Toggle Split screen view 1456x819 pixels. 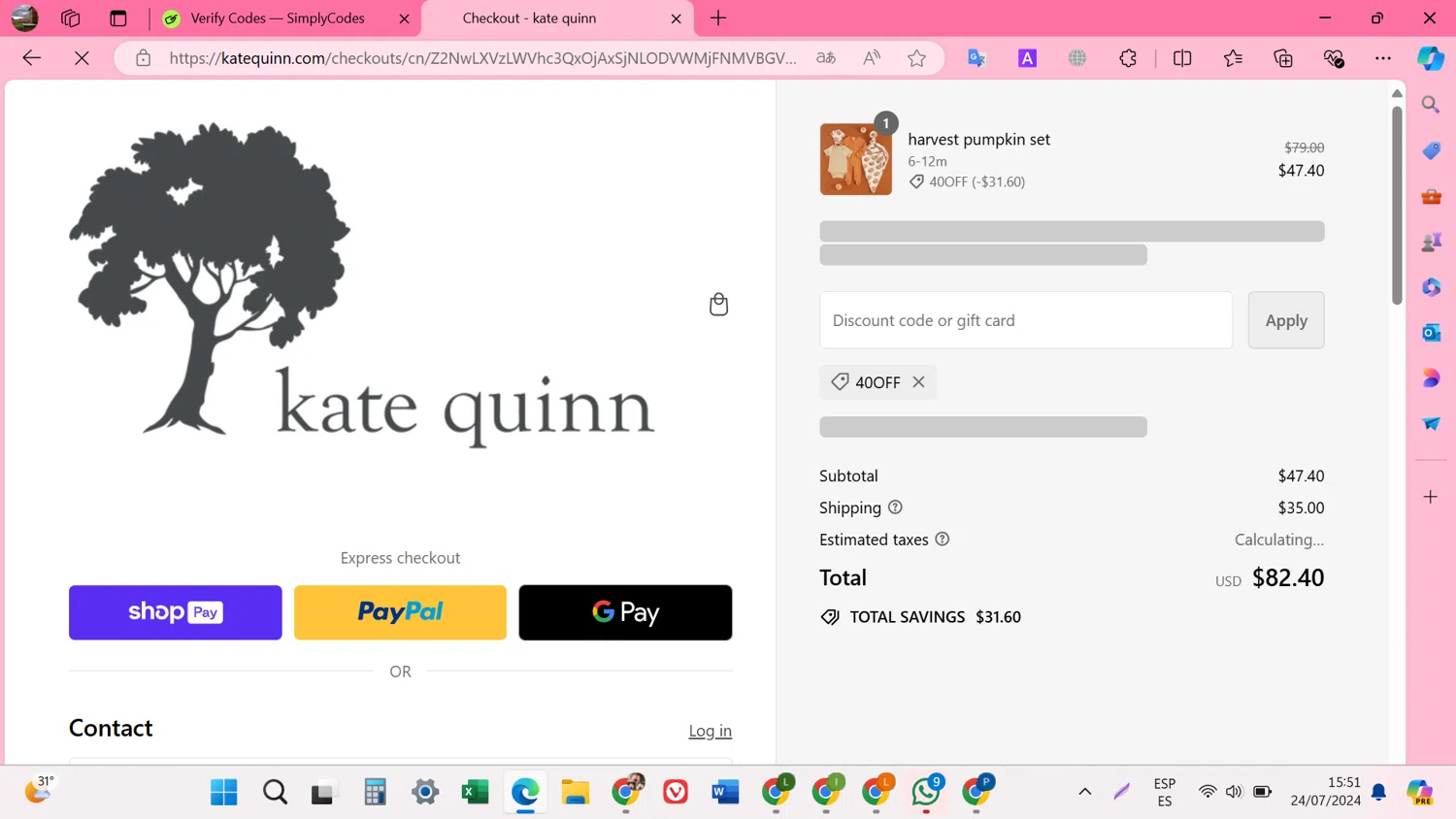pyautogui.click(x=1182, y=58)
